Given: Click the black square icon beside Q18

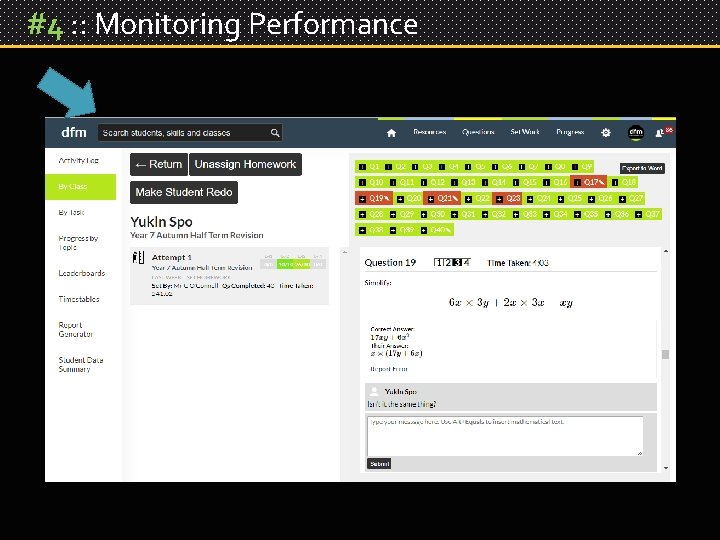Looking at the screenshot, I should [615, 182].
